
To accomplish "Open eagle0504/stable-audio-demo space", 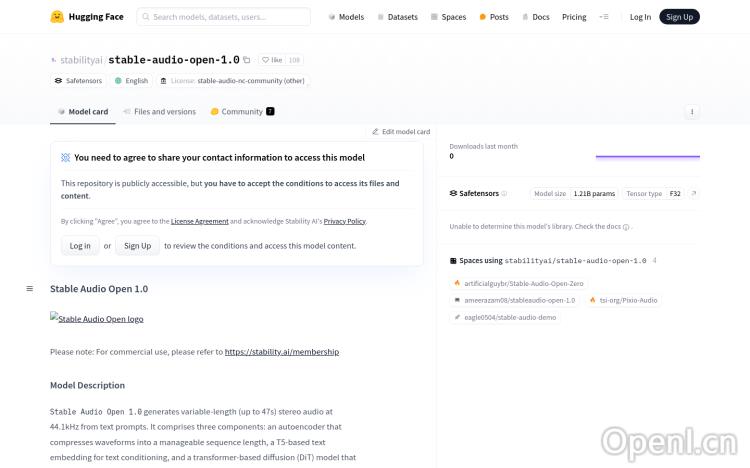I will (x=505, y=317).
